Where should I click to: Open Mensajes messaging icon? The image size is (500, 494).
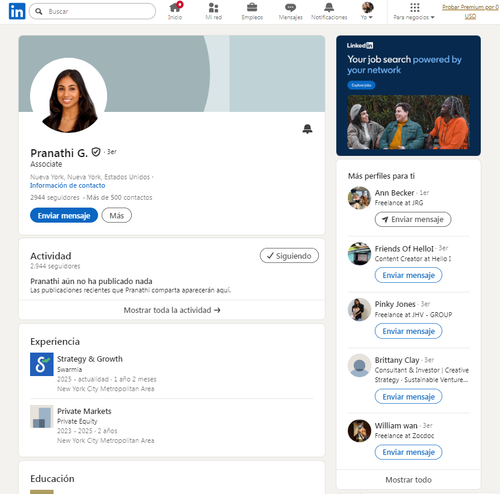pos(291,11)
